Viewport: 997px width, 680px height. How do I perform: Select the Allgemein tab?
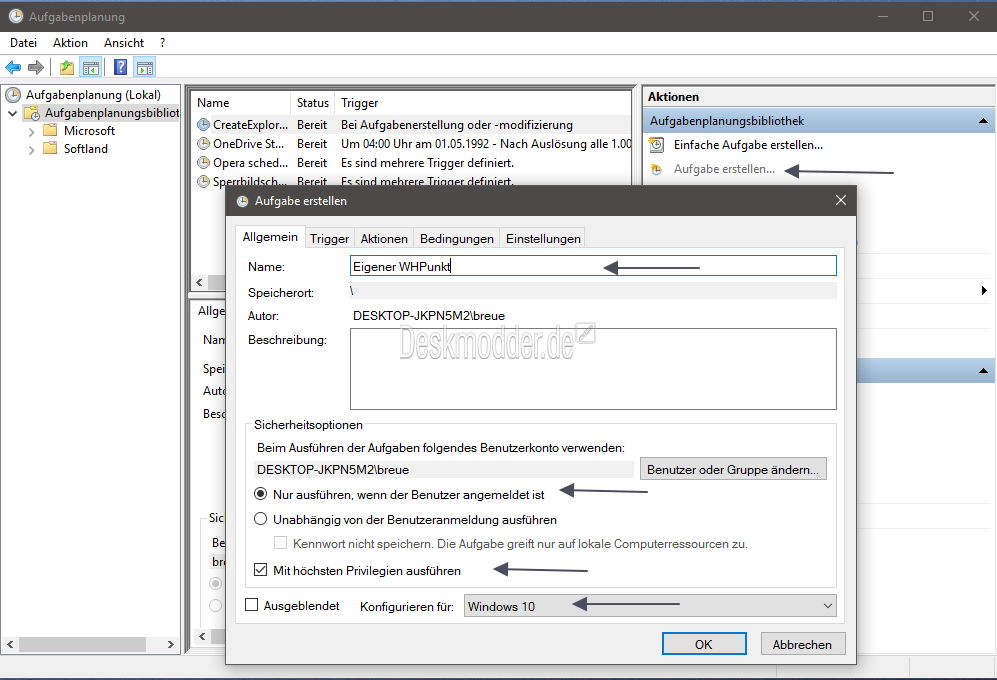coord(270,237)
